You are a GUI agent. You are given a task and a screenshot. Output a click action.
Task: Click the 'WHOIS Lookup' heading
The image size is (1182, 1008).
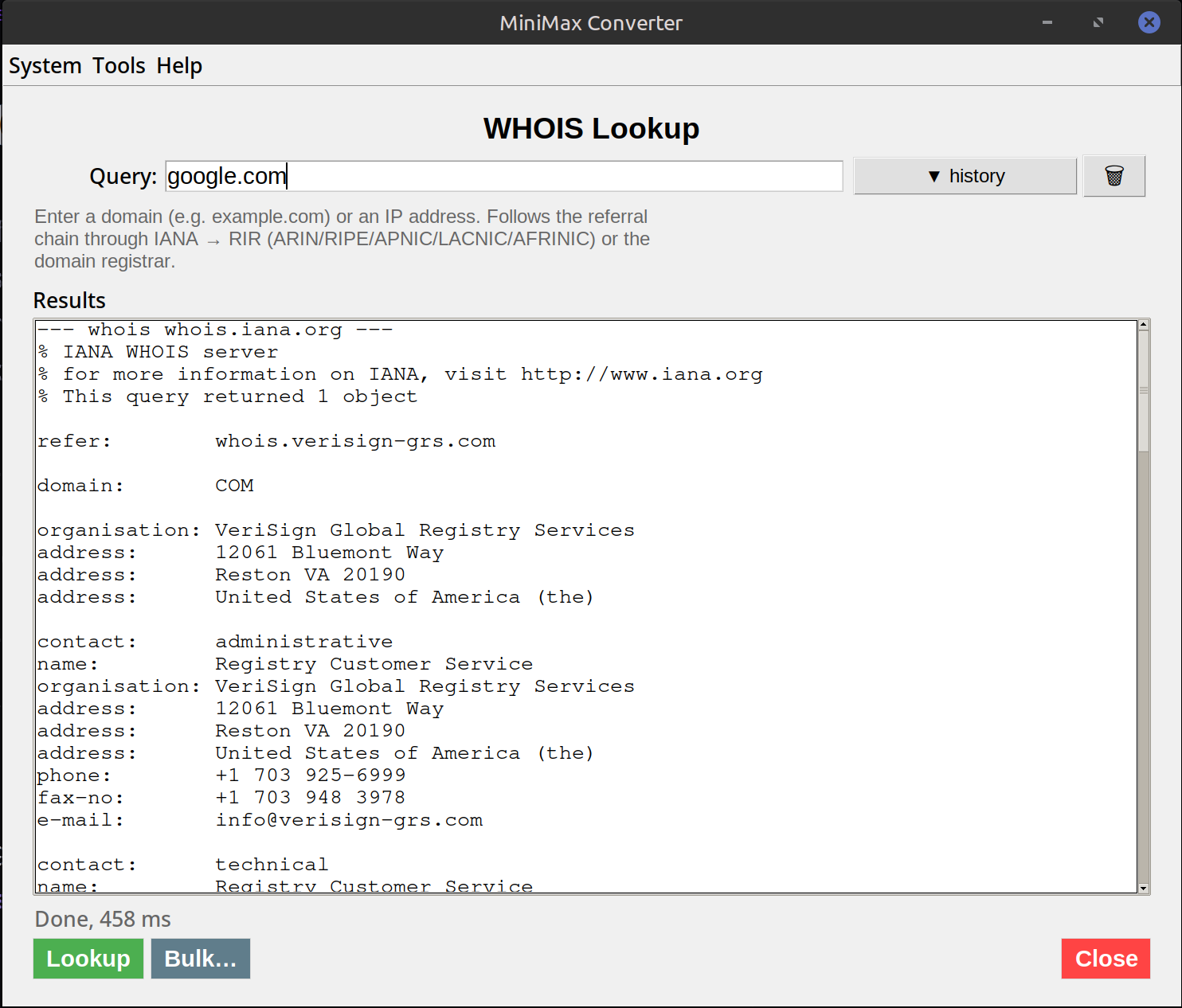(x=591, y=128)
